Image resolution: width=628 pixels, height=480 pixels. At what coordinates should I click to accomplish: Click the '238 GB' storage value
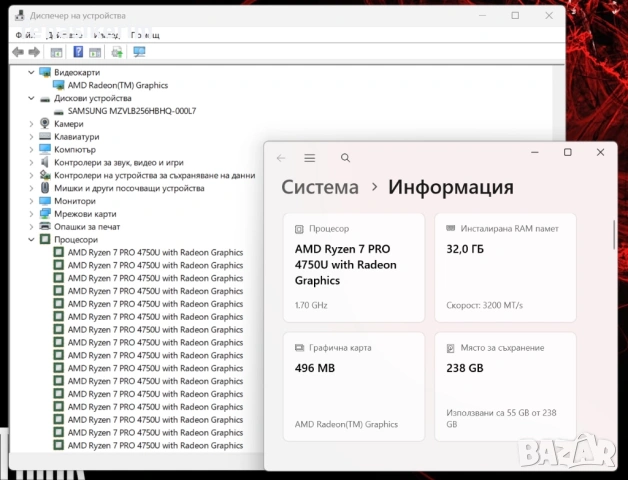465,368
